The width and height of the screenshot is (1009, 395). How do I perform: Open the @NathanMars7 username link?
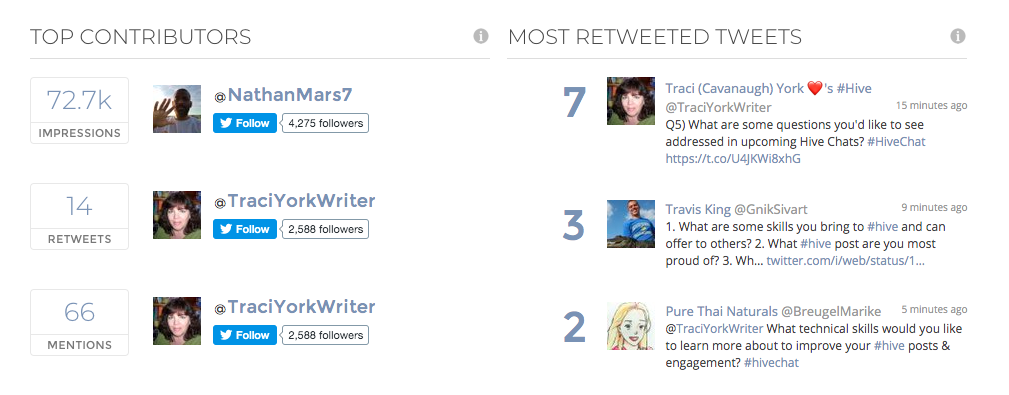[283, 95]
